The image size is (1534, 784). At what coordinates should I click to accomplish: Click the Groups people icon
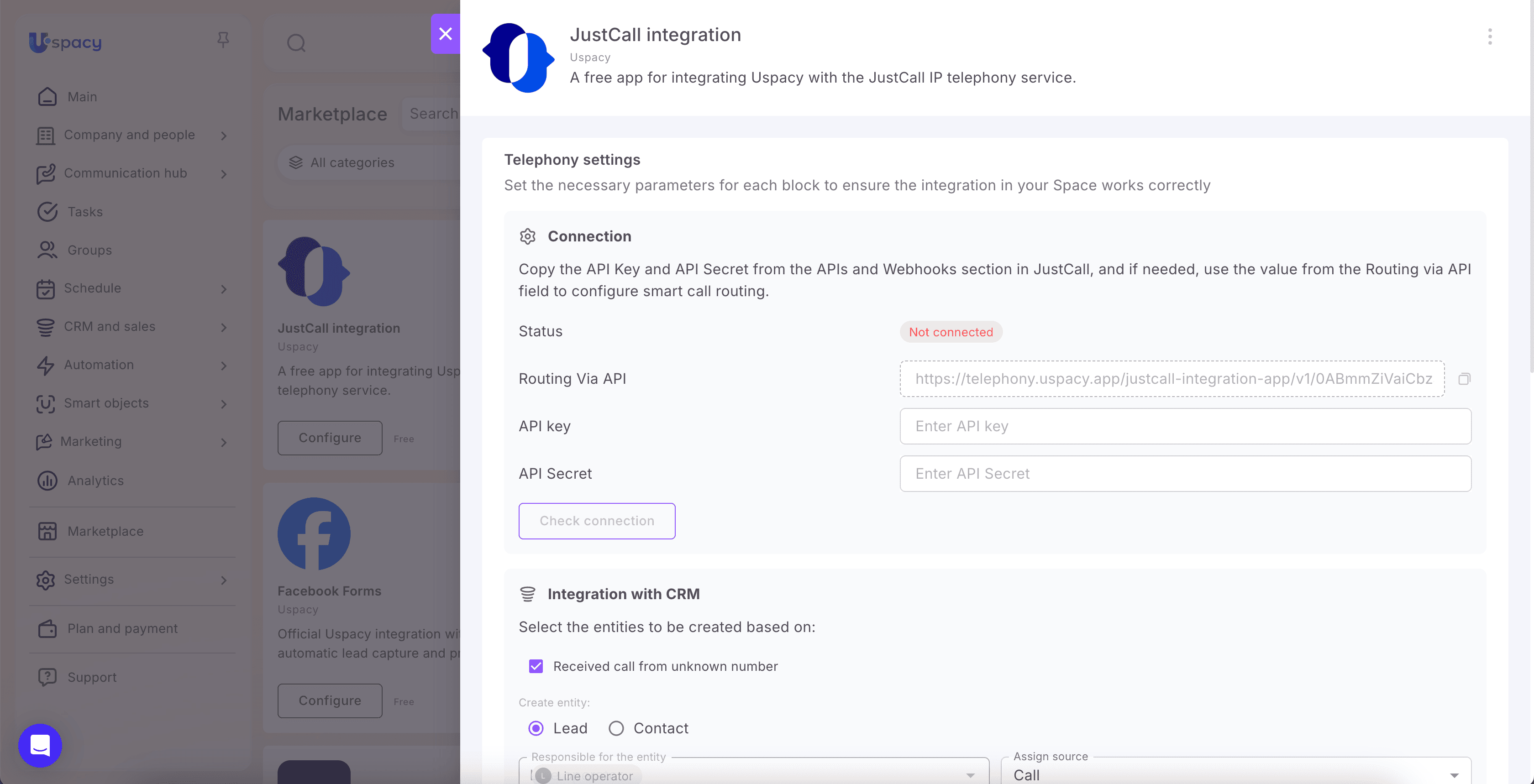[47, 250]
